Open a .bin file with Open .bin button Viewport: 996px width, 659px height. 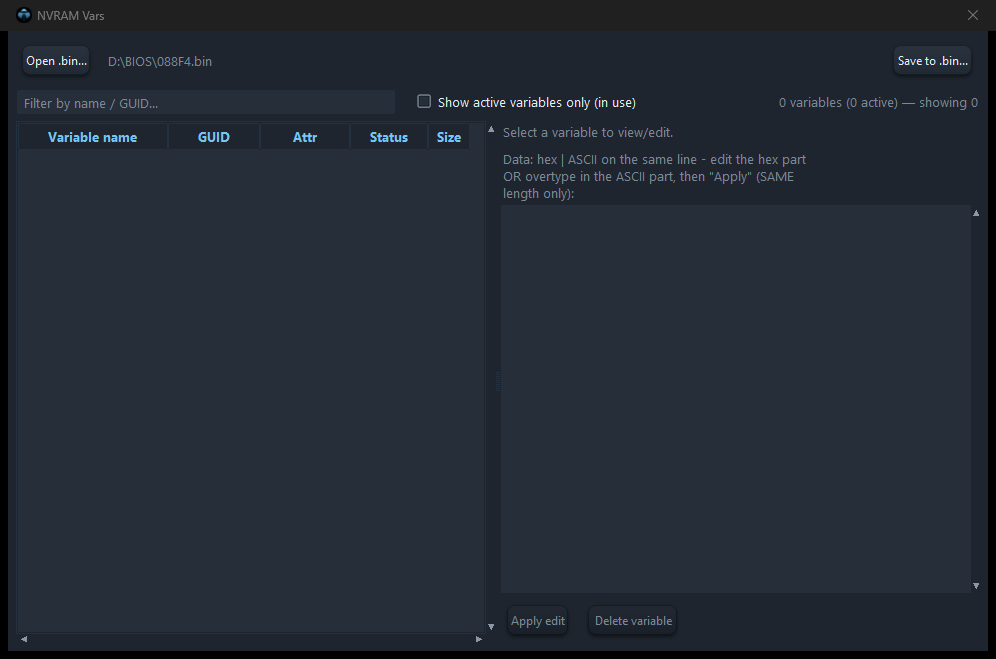[x=56, y=61]
